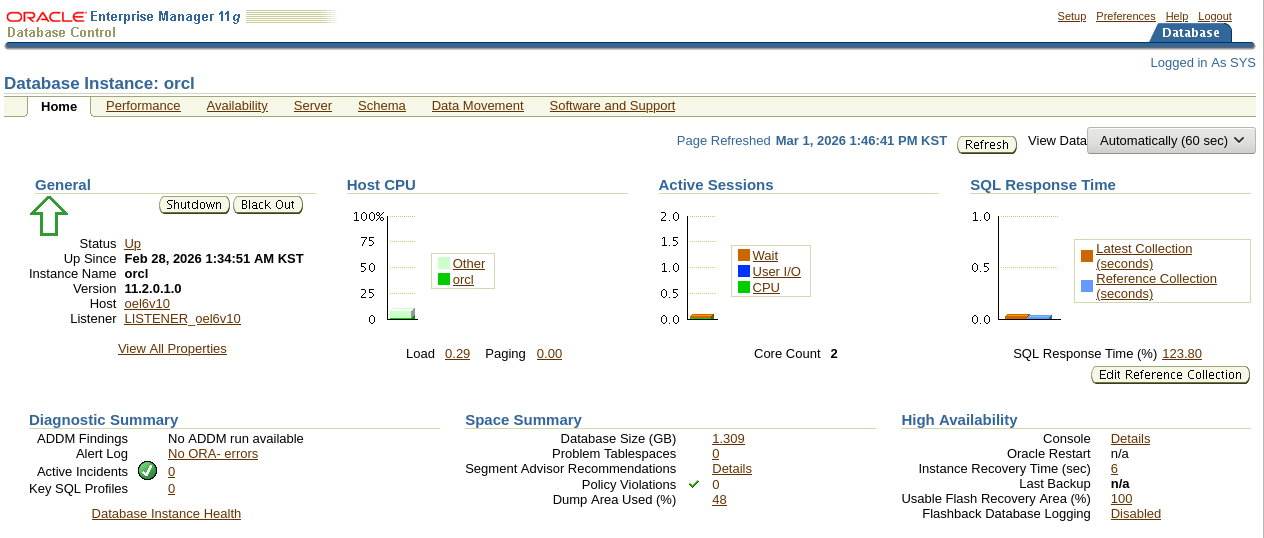1264x538 pixels.
Task: Click the light green Other legend swatch
Action: pos(443,263)
